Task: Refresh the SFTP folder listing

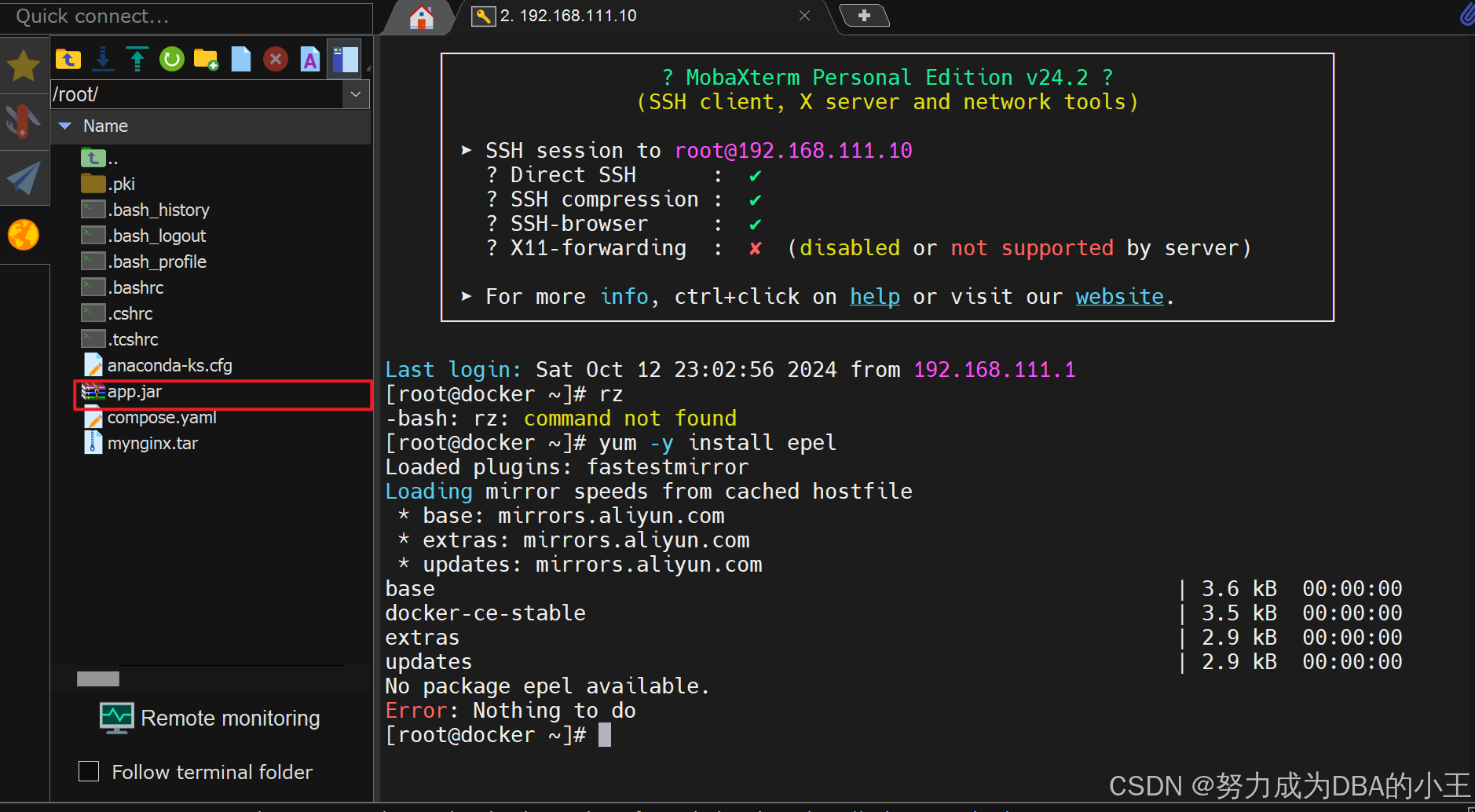Action: [171, 59]
